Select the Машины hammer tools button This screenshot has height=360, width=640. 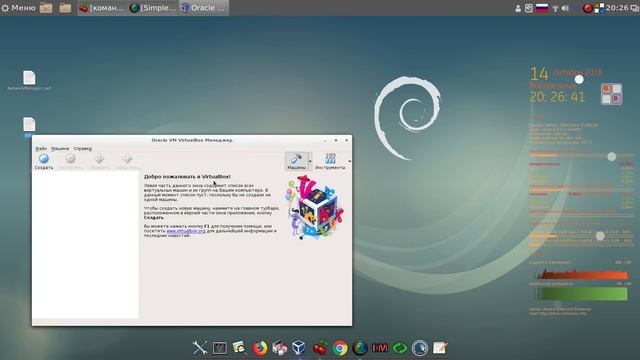click(296, 161)
